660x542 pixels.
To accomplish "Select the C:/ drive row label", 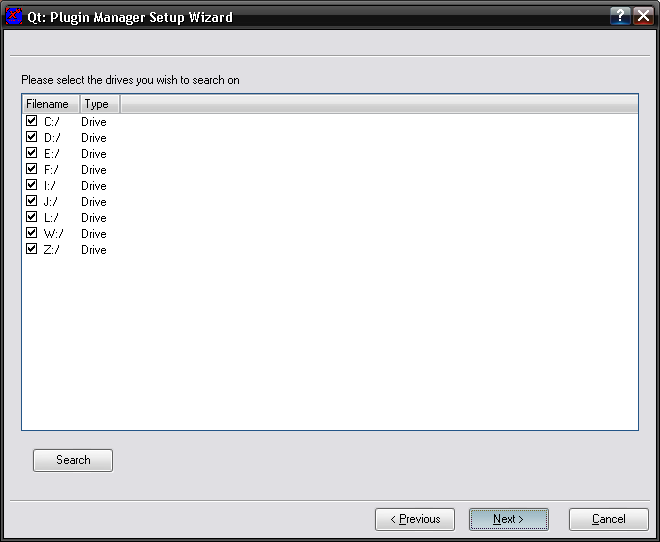I will coord(52,122).
